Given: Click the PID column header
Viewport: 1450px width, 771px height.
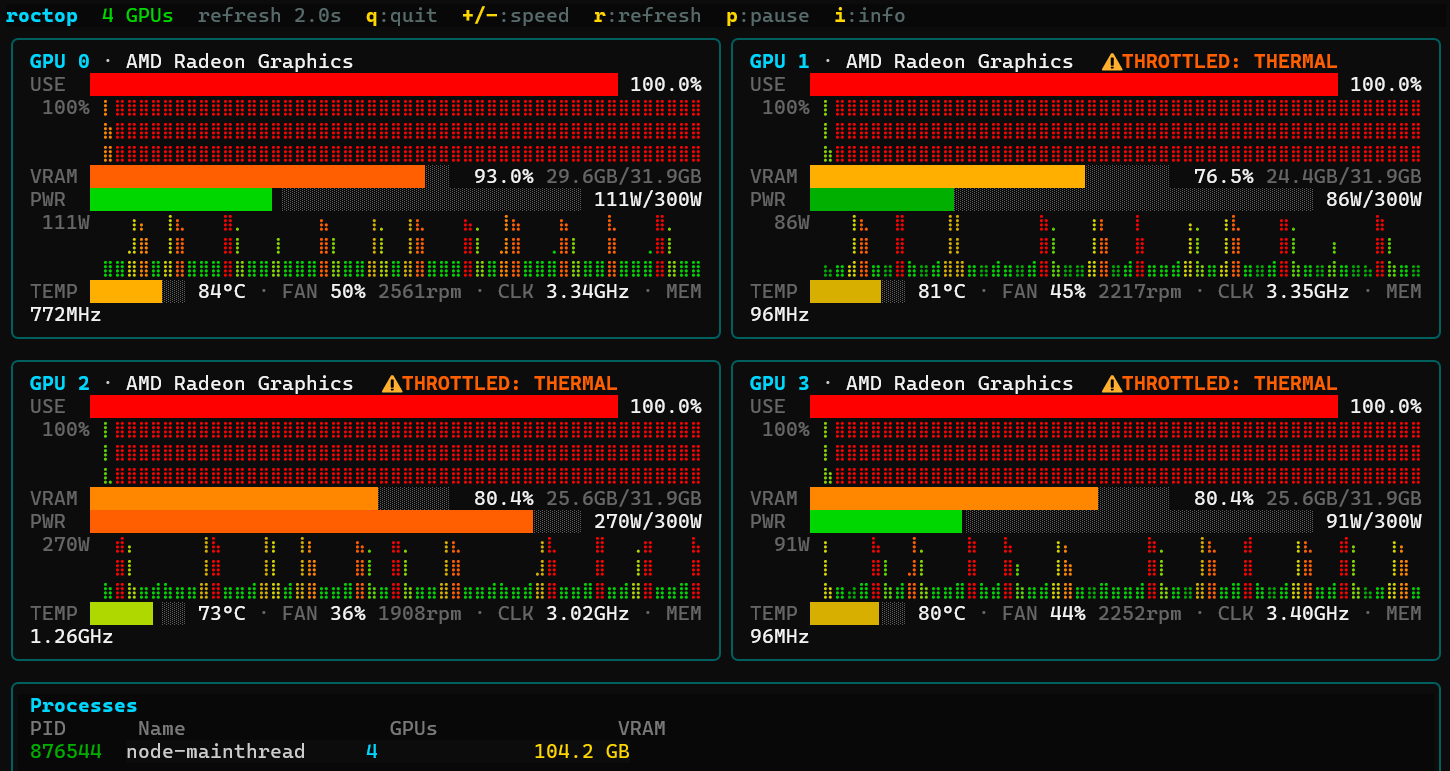Looking at the screenshot, I should 47,728.
